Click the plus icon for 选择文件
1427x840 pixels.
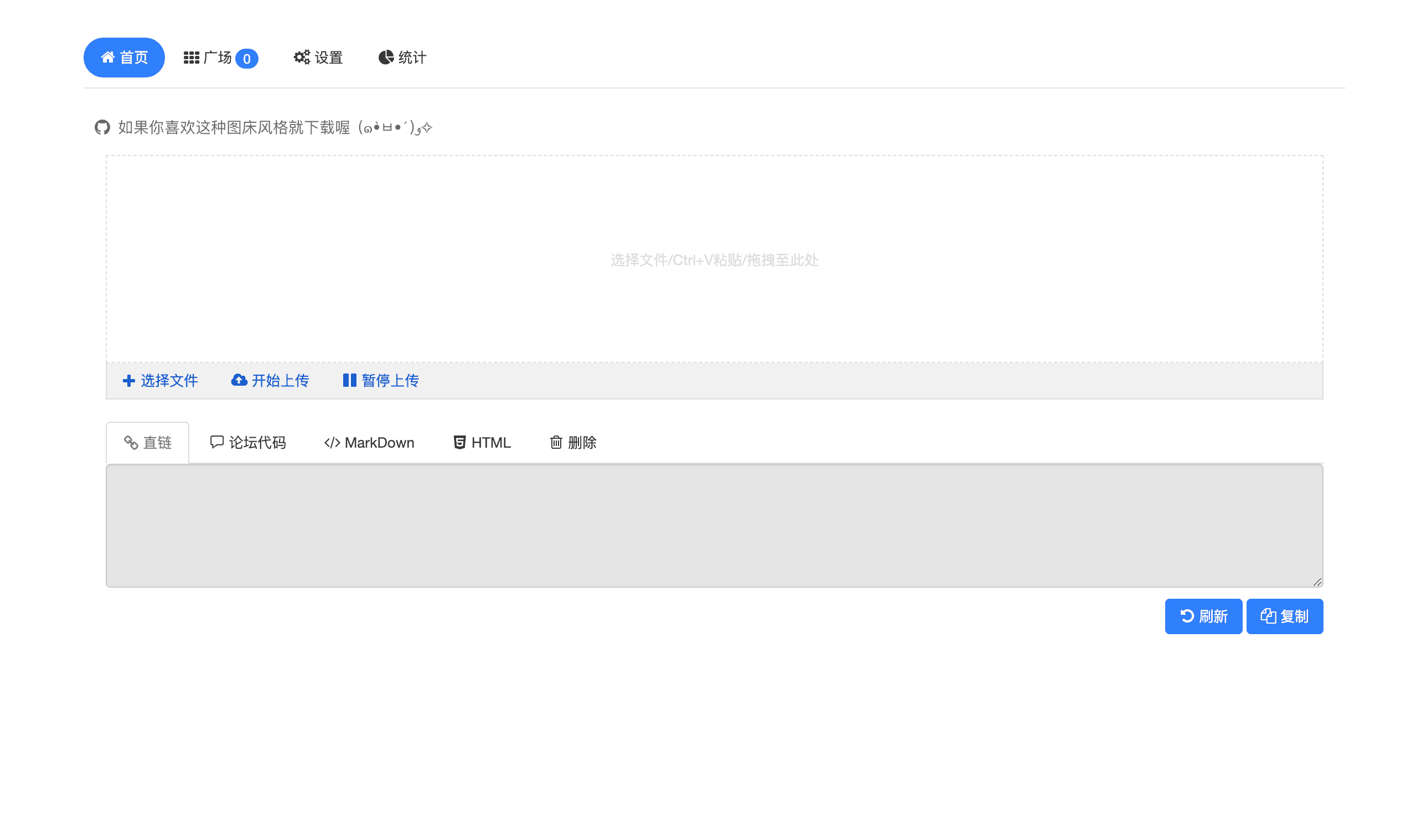(129, 380)
